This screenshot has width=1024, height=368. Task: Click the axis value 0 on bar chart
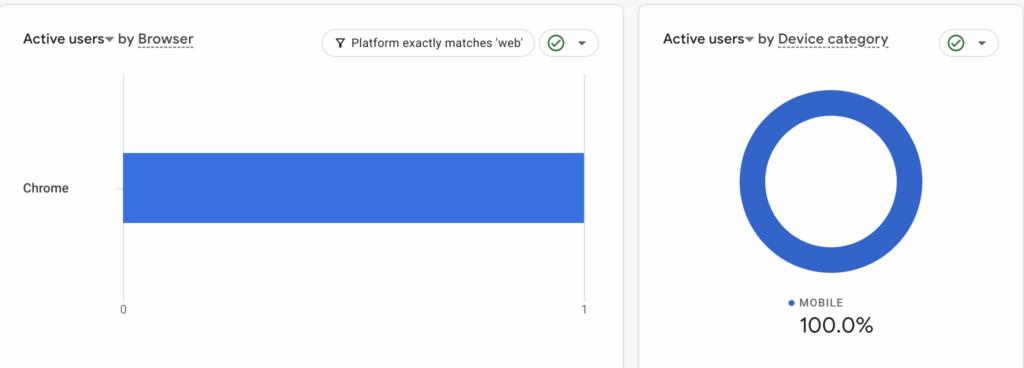point(123,309)
